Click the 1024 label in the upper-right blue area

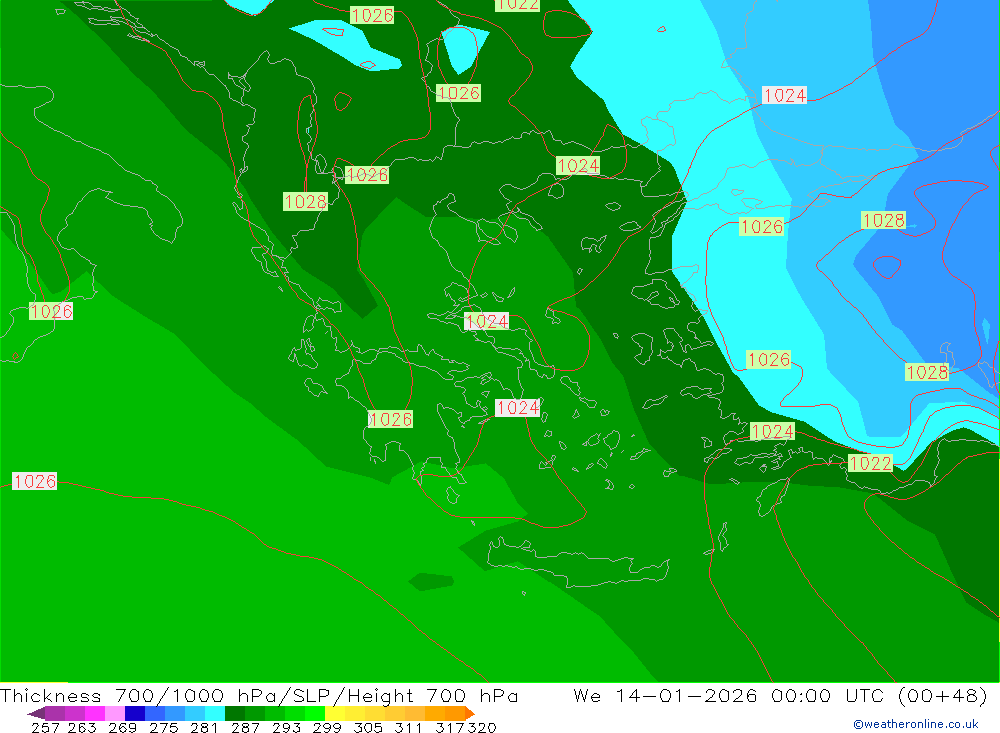pos(785,95)
